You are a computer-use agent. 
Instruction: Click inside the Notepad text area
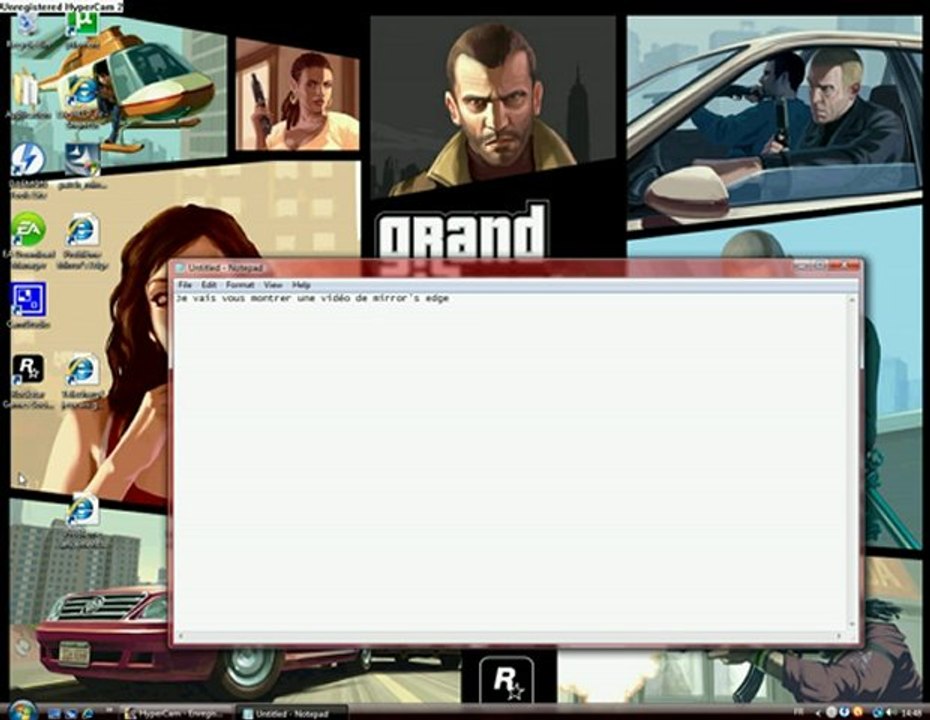(511, 463)
